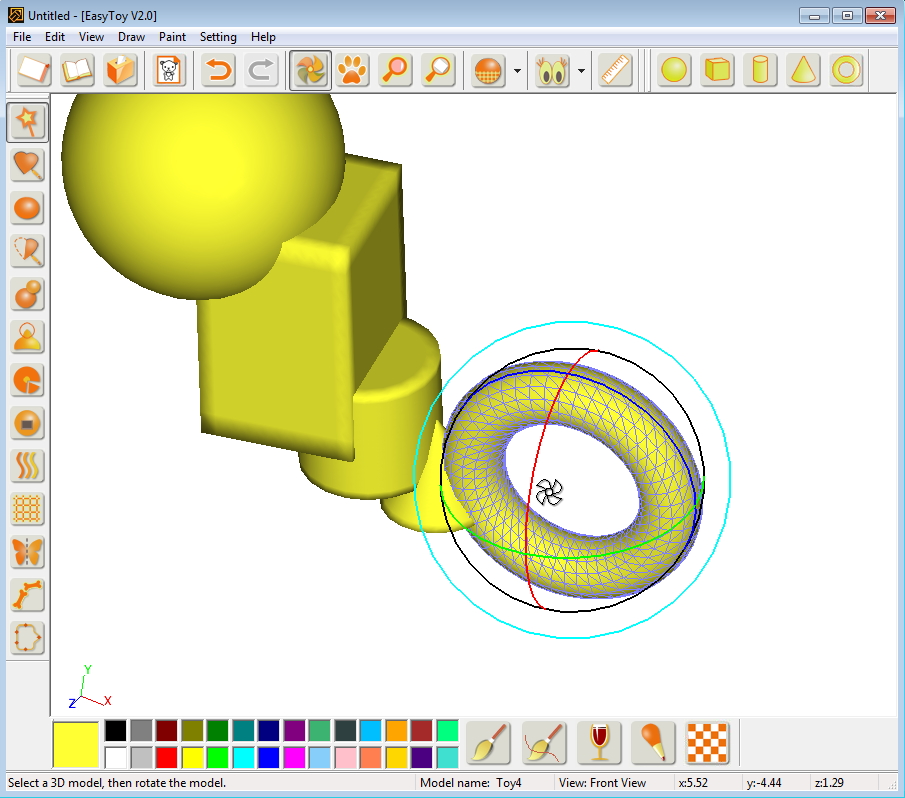Viewport: 905px width, 798px height.
Task: Click the 'Model name: Toy4' status text
Action: [470, 783]
